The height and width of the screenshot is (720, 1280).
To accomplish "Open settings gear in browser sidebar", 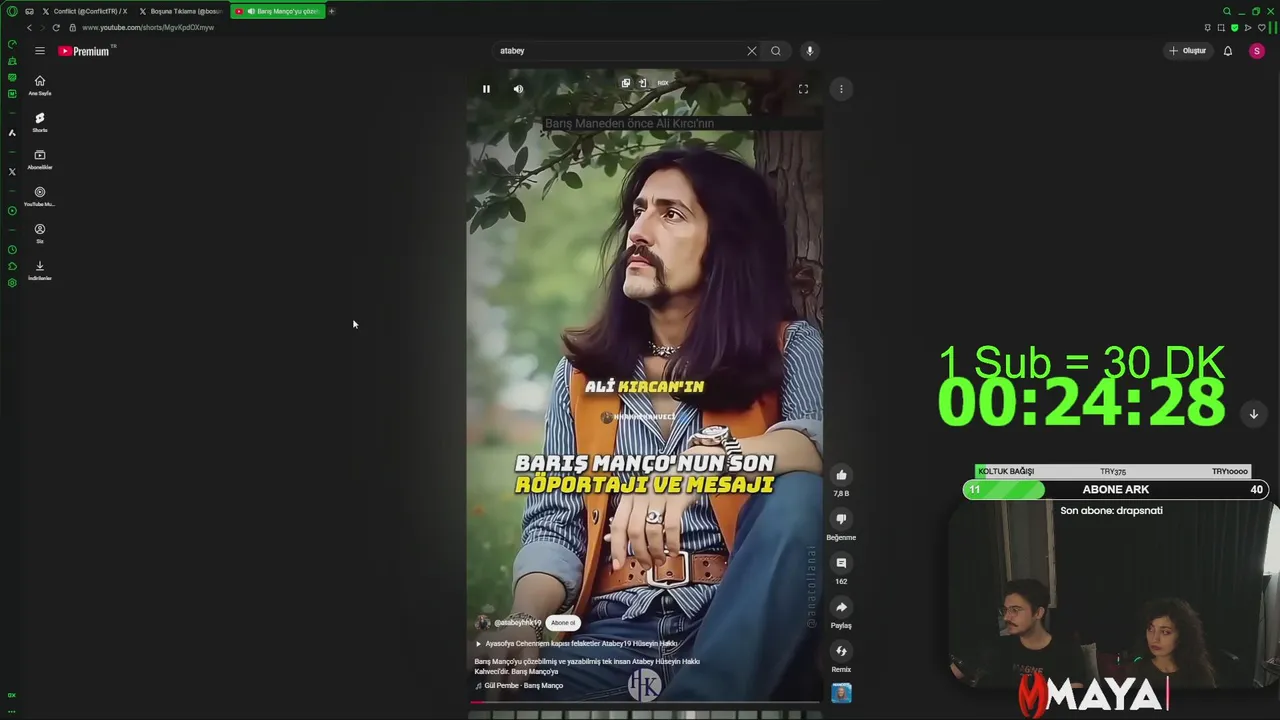I will click(x=12, y=283).
